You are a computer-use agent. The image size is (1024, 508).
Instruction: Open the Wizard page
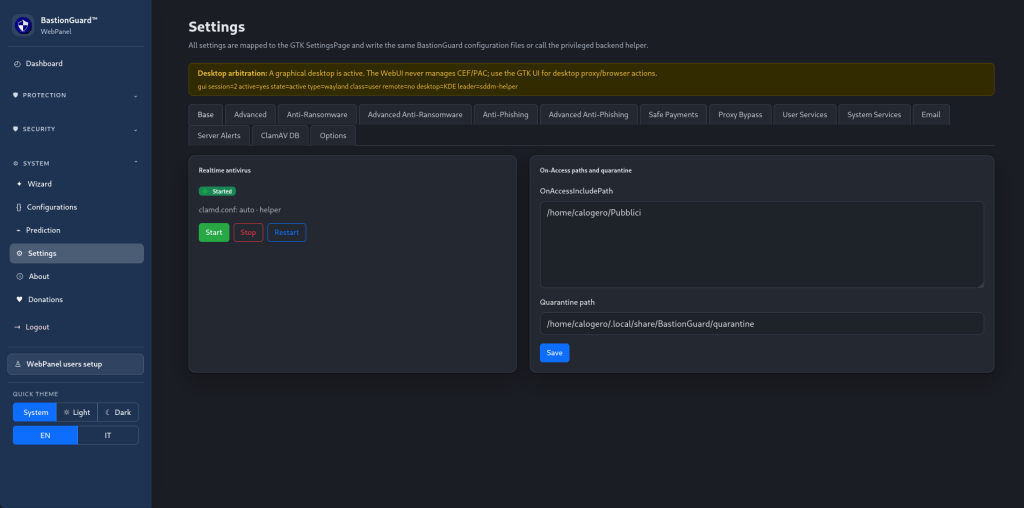[x=76, y=184]
